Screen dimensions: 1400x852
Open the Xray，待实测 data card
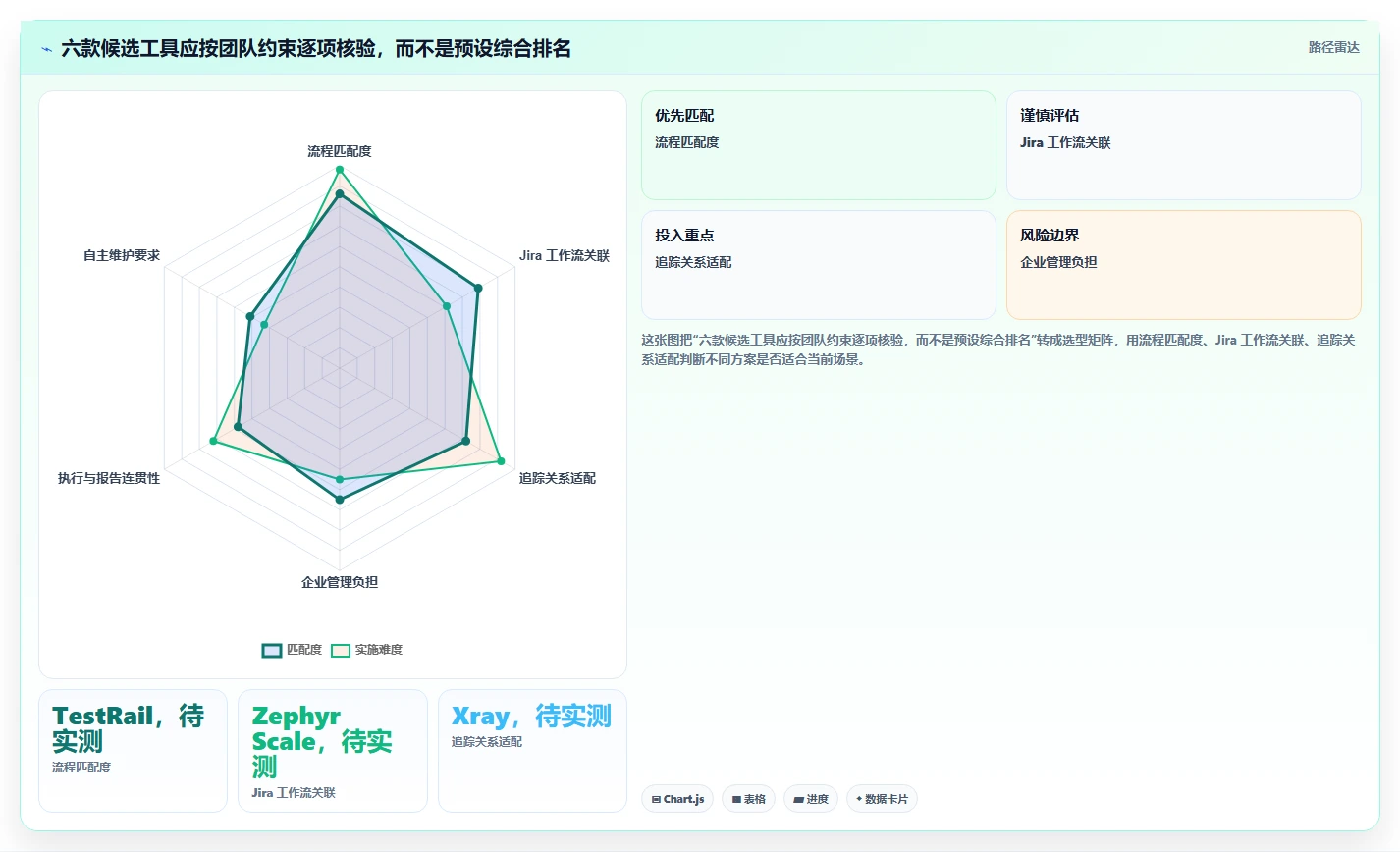click(x=532, y=751)
